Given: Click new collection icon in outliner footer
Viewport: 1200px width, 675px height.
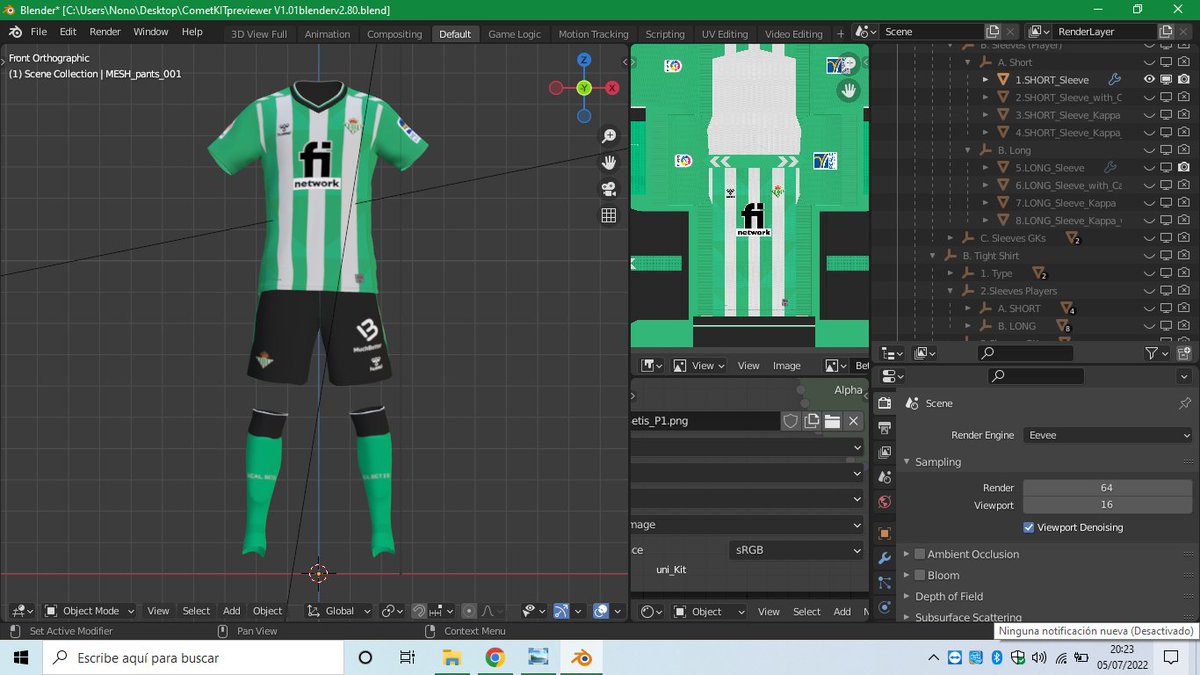Looking at the screenshot, I should point(1184,353).
